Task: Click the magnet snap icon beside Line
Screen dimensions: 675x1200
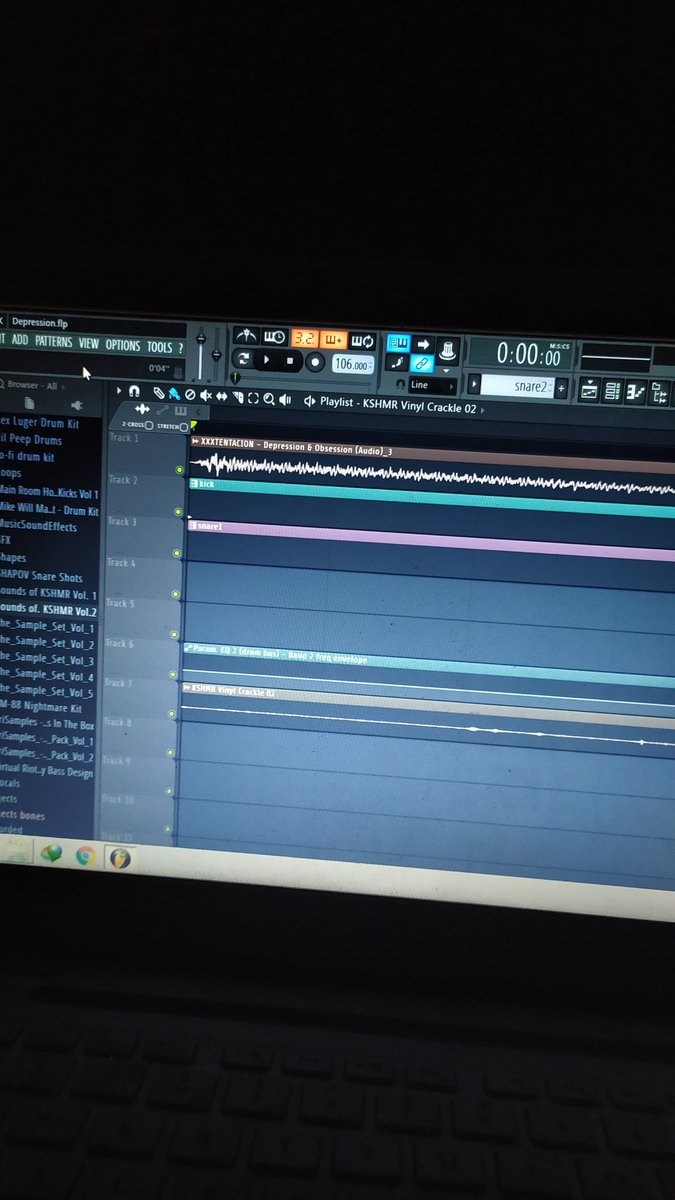Action: point(401,383)
